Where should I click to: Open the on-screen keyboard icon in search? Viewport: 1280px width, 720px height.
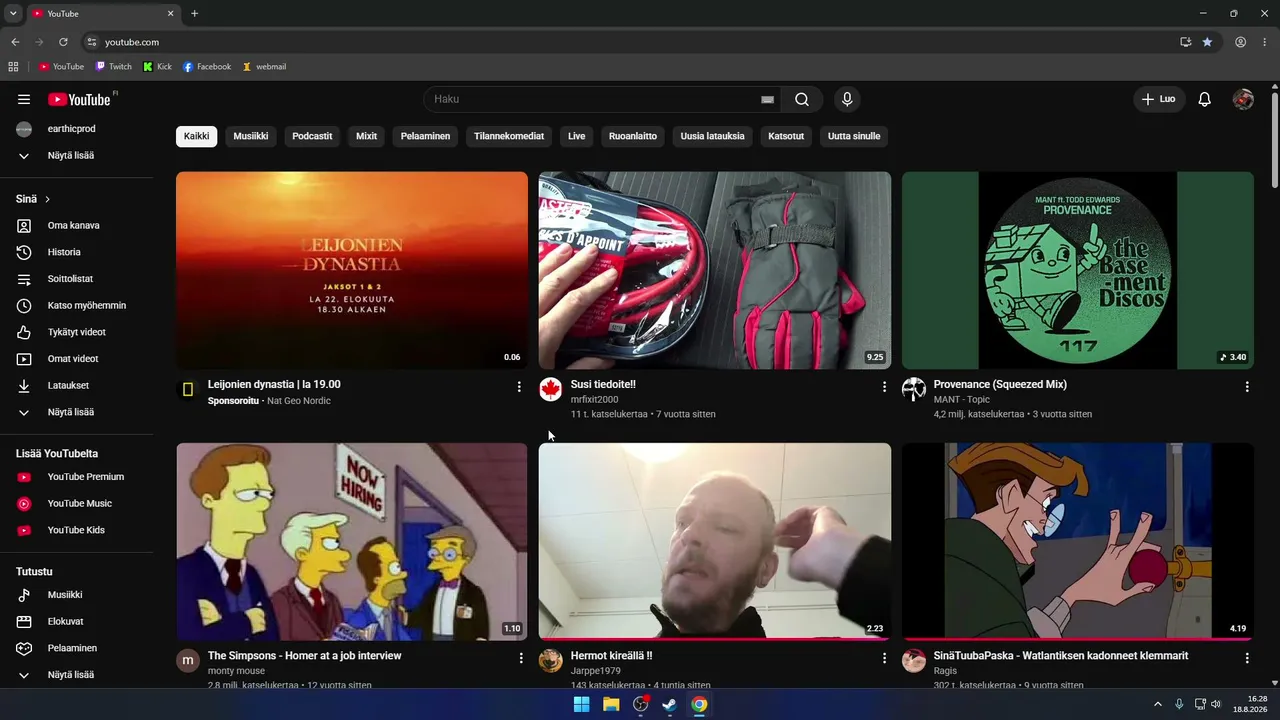tap(767, 99)
